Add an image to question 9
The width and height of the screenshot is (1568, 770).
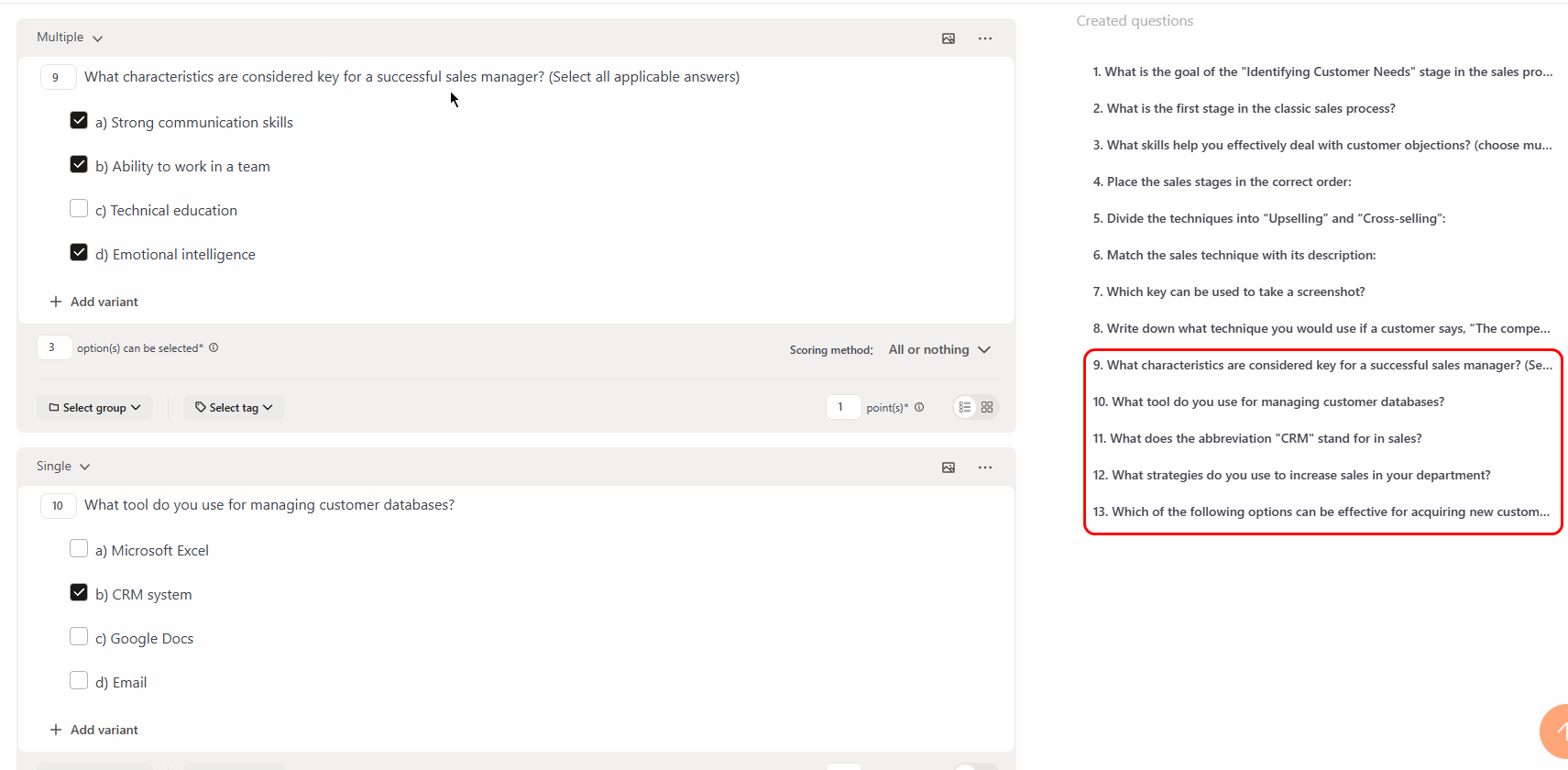948,38
